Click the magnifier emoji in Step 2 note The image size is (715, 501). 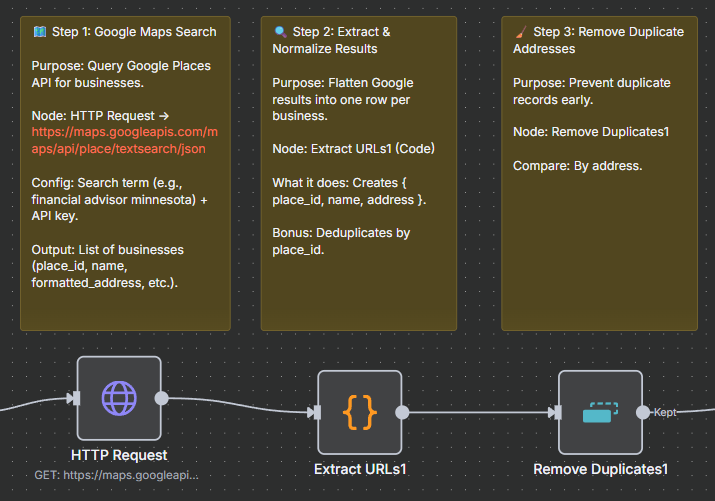pyautogui.click(x=280, y=31)
